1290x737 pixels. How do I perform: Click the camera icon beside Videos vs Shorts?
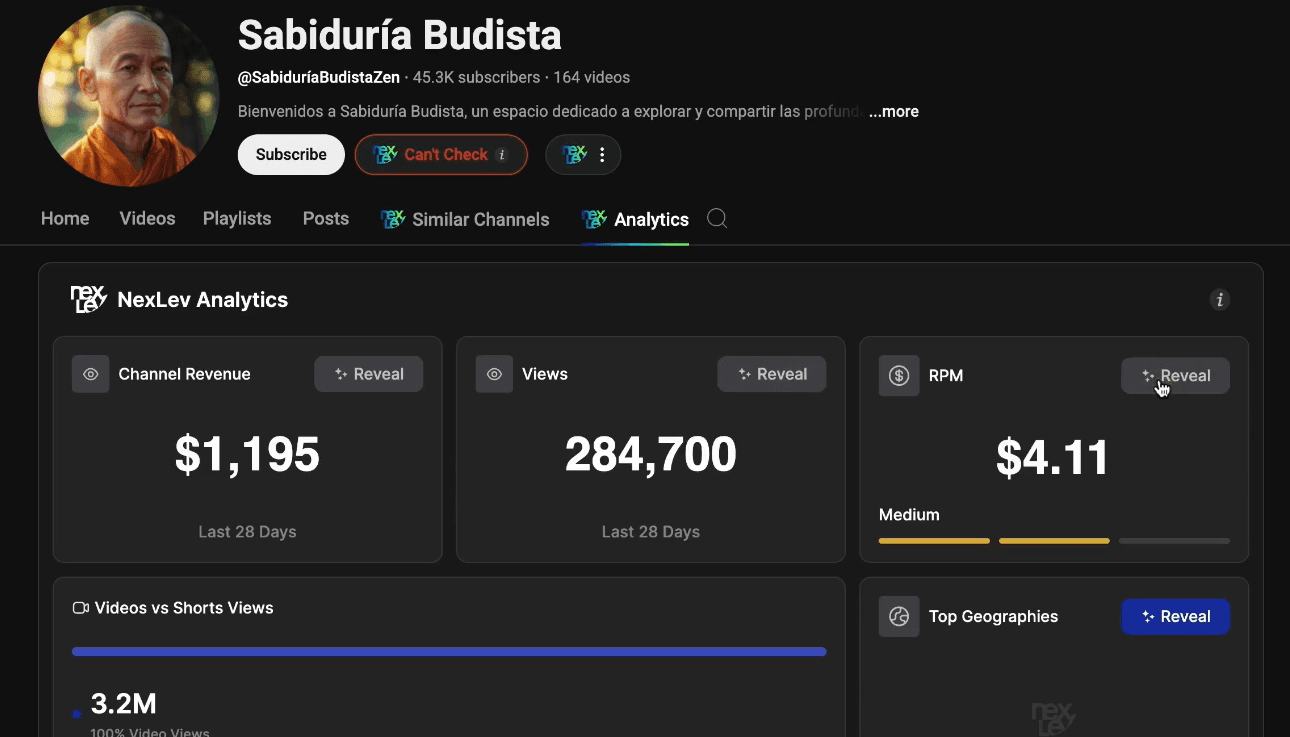click(x=81, y=608)
